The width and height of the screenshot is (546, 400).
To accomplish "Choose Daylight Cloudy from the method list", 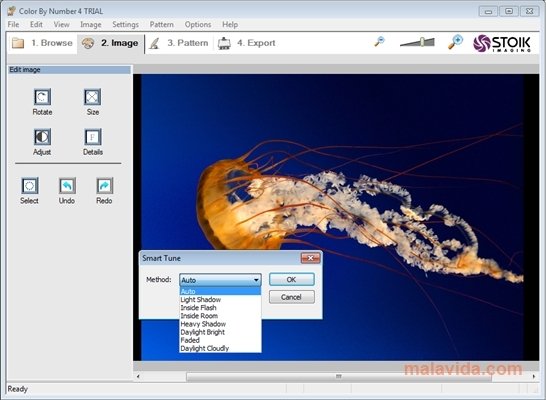I will [205, 348].
